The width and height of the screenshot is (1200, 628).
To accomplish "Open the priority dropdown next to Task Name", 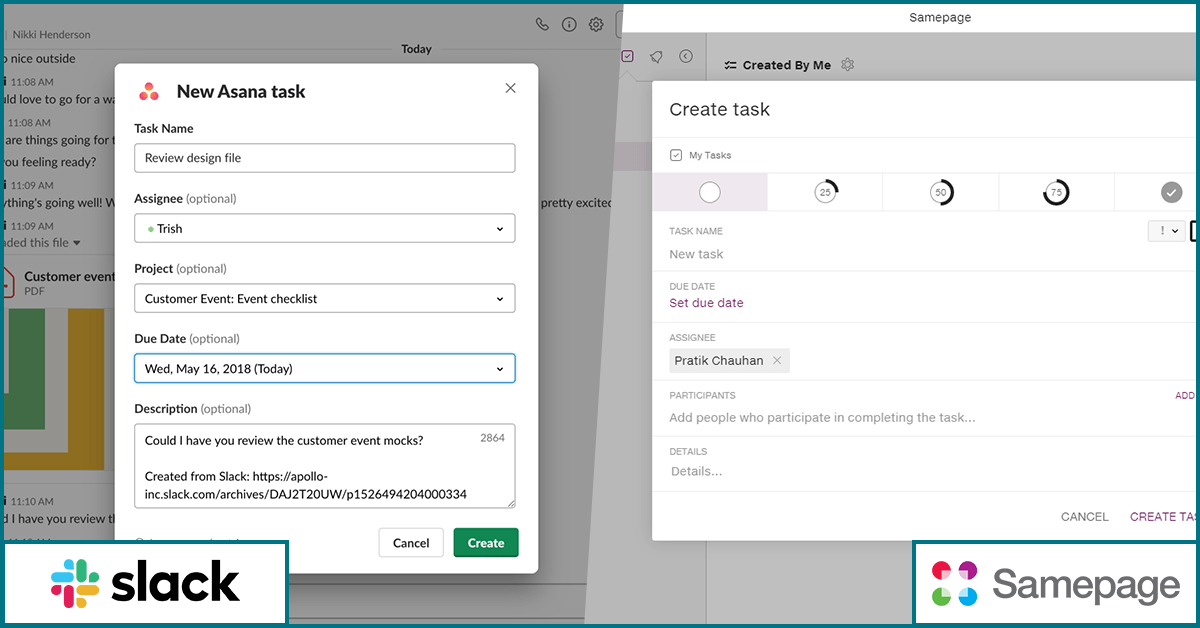I will (x=1166, y=231).
